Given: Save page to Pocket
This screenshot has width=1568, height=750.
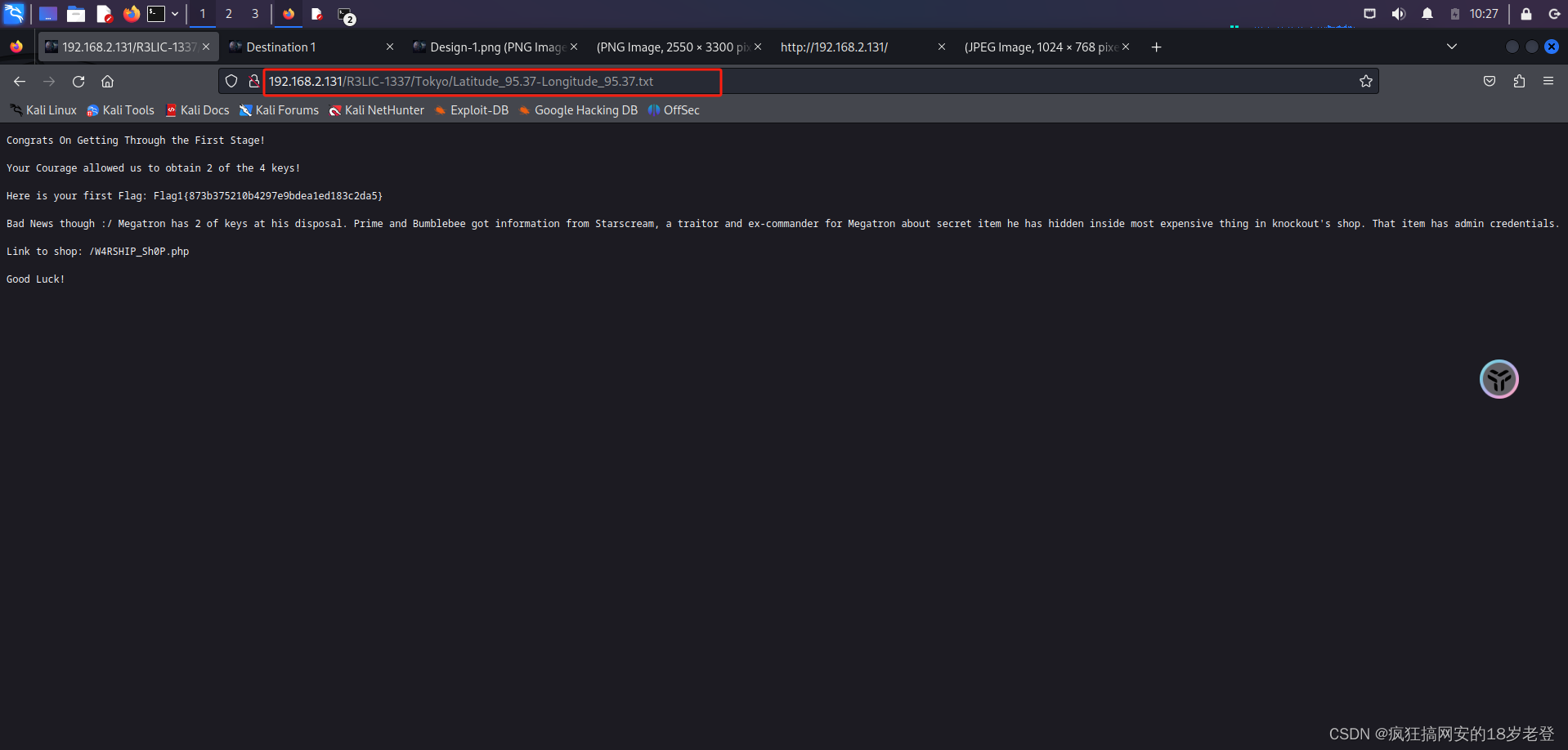Looking at the screenshot, I should (x=1490, y=82).
